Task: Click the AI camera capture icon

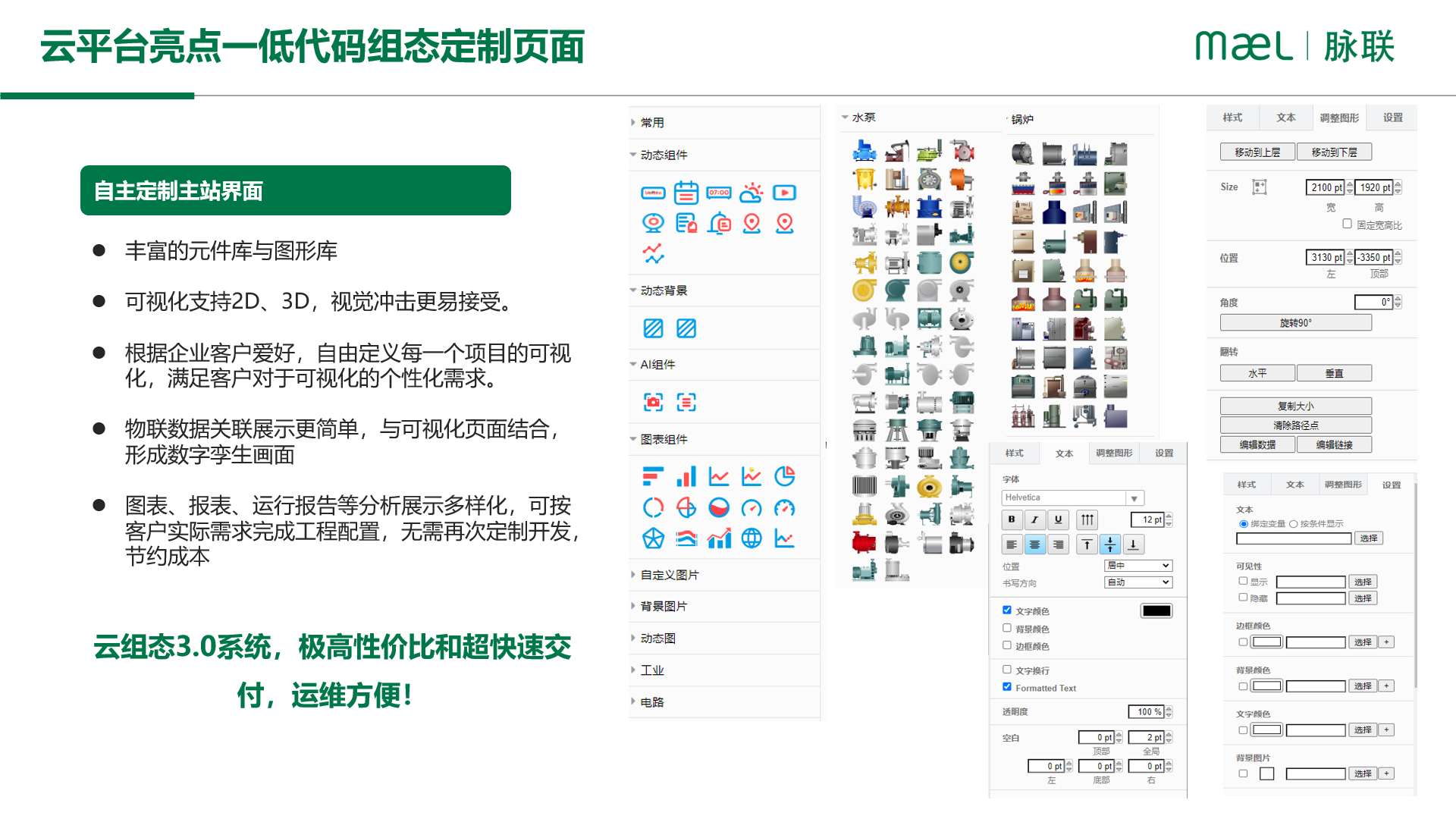Action: 653,402
